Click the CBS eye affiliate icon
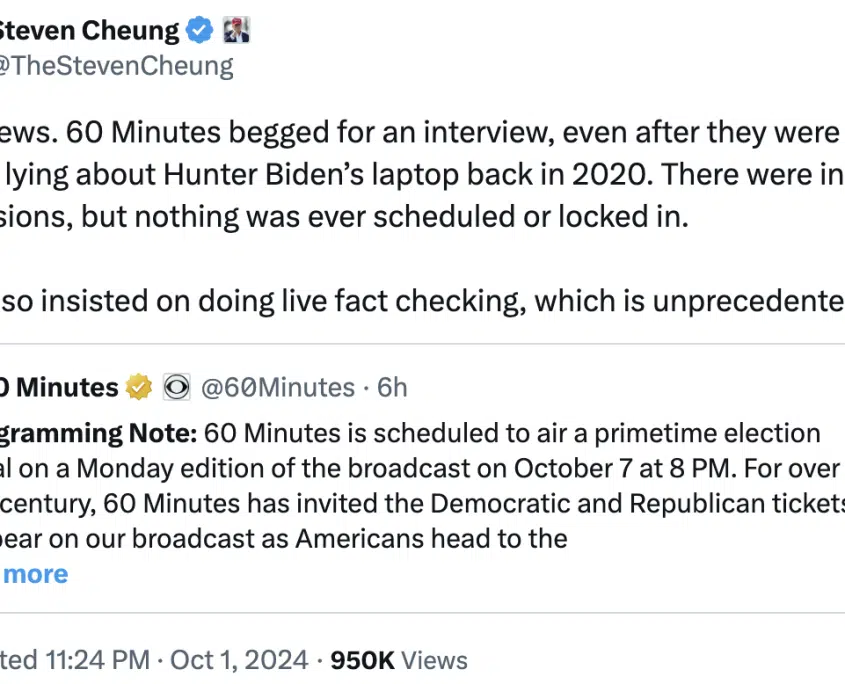This screenshot has height=684, width=845. [176, 387]
